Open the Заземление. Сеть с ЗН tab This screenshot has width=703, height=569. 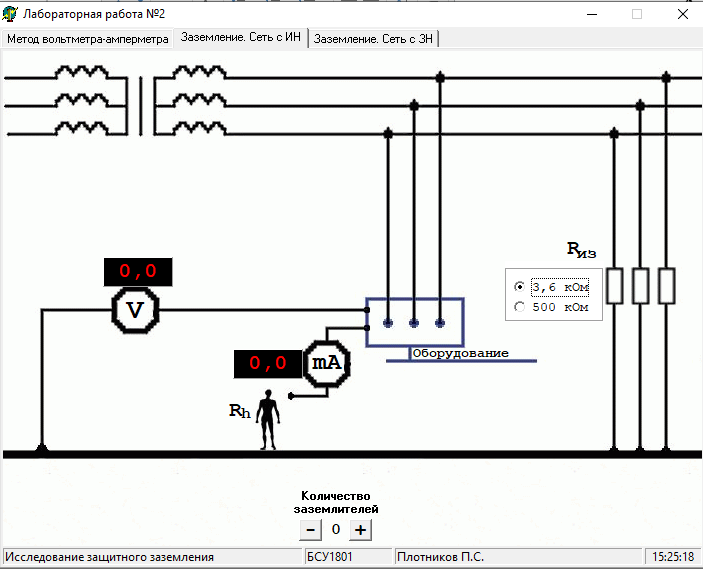point(373,39)
